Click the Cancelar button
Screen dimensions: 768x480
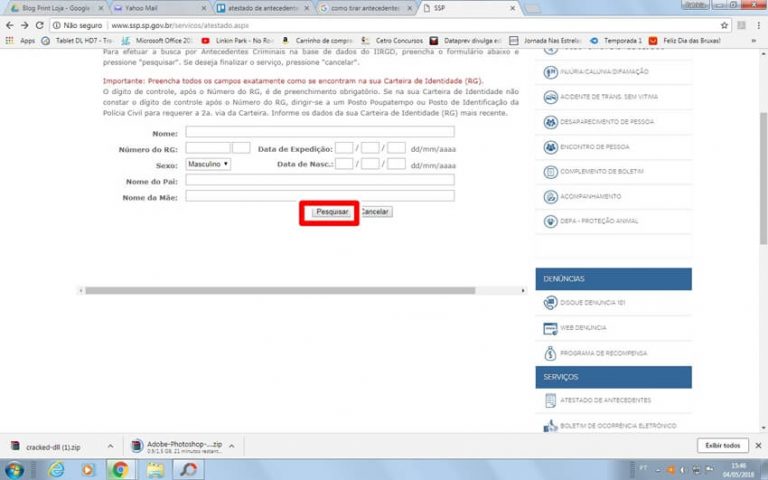pos(375,212)
